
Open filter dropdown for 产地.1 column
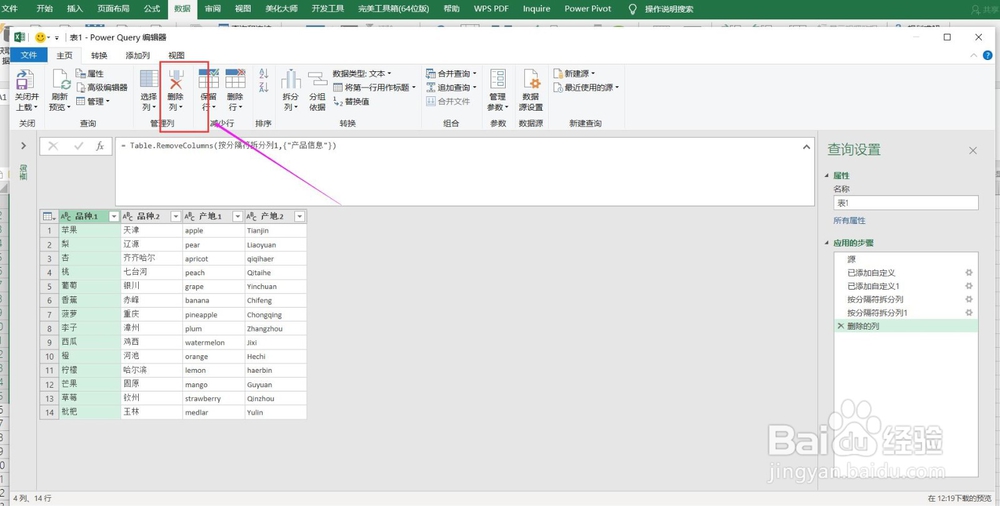(237, 216)
